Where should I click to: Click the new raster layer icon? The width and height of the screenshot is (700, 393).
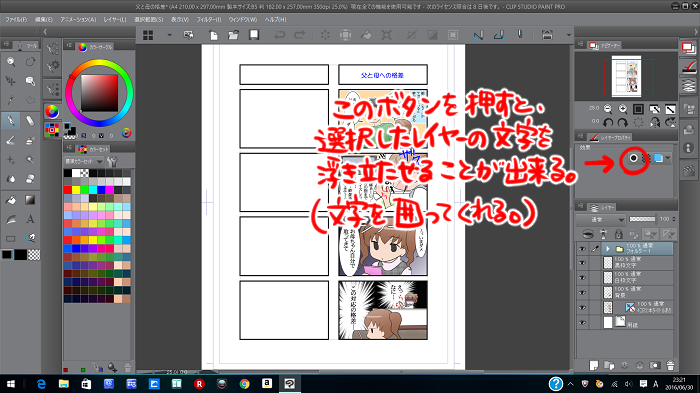click(594, 365)
